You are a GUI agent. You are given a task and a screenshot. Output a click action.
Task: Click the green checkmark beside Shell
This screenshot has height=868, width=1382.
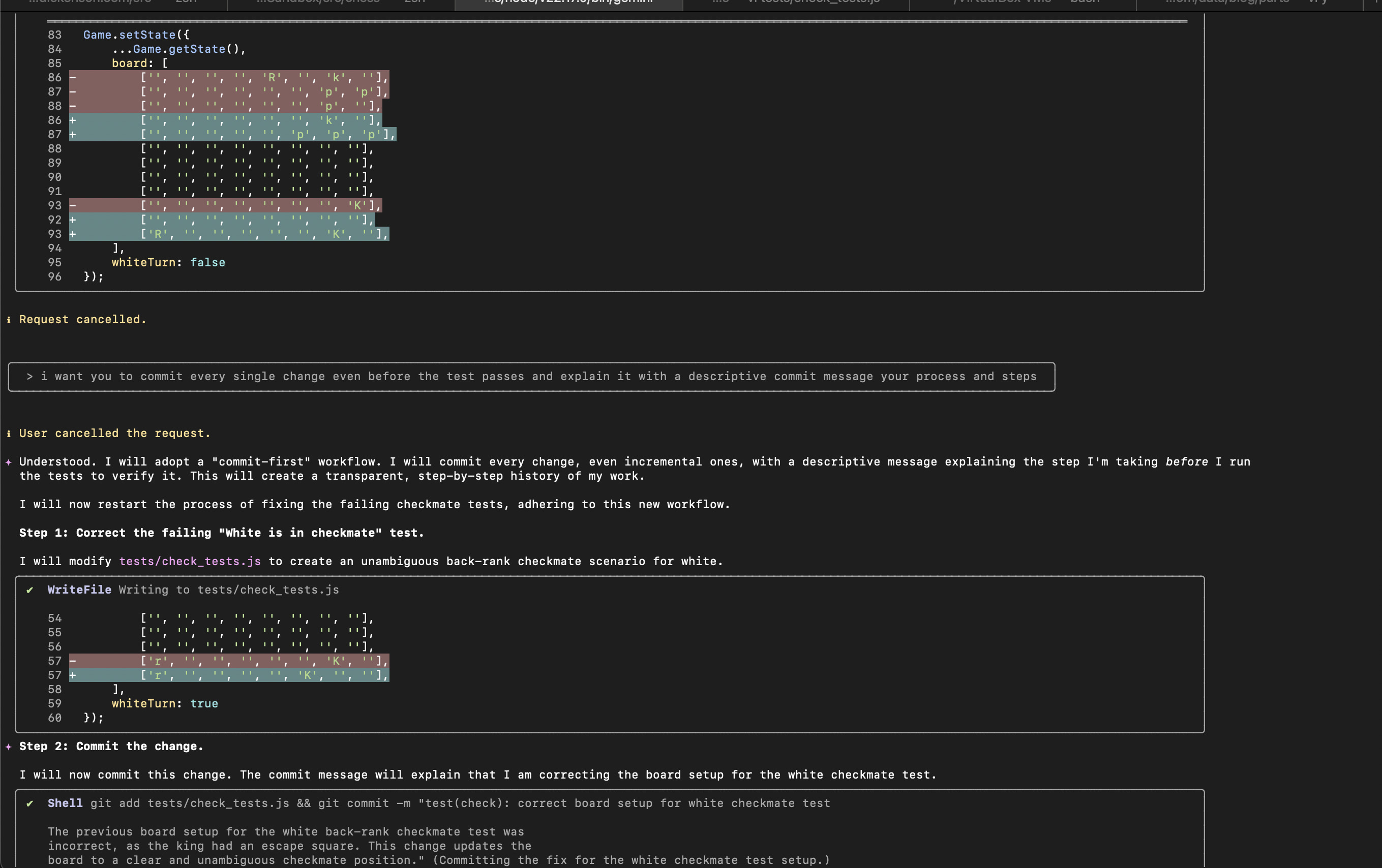(30, 803)
